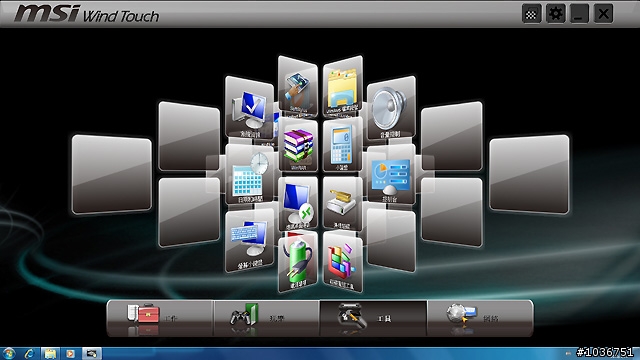Launch Windows Explorer folder tile
640x360 pixels.
coord(342,87)
